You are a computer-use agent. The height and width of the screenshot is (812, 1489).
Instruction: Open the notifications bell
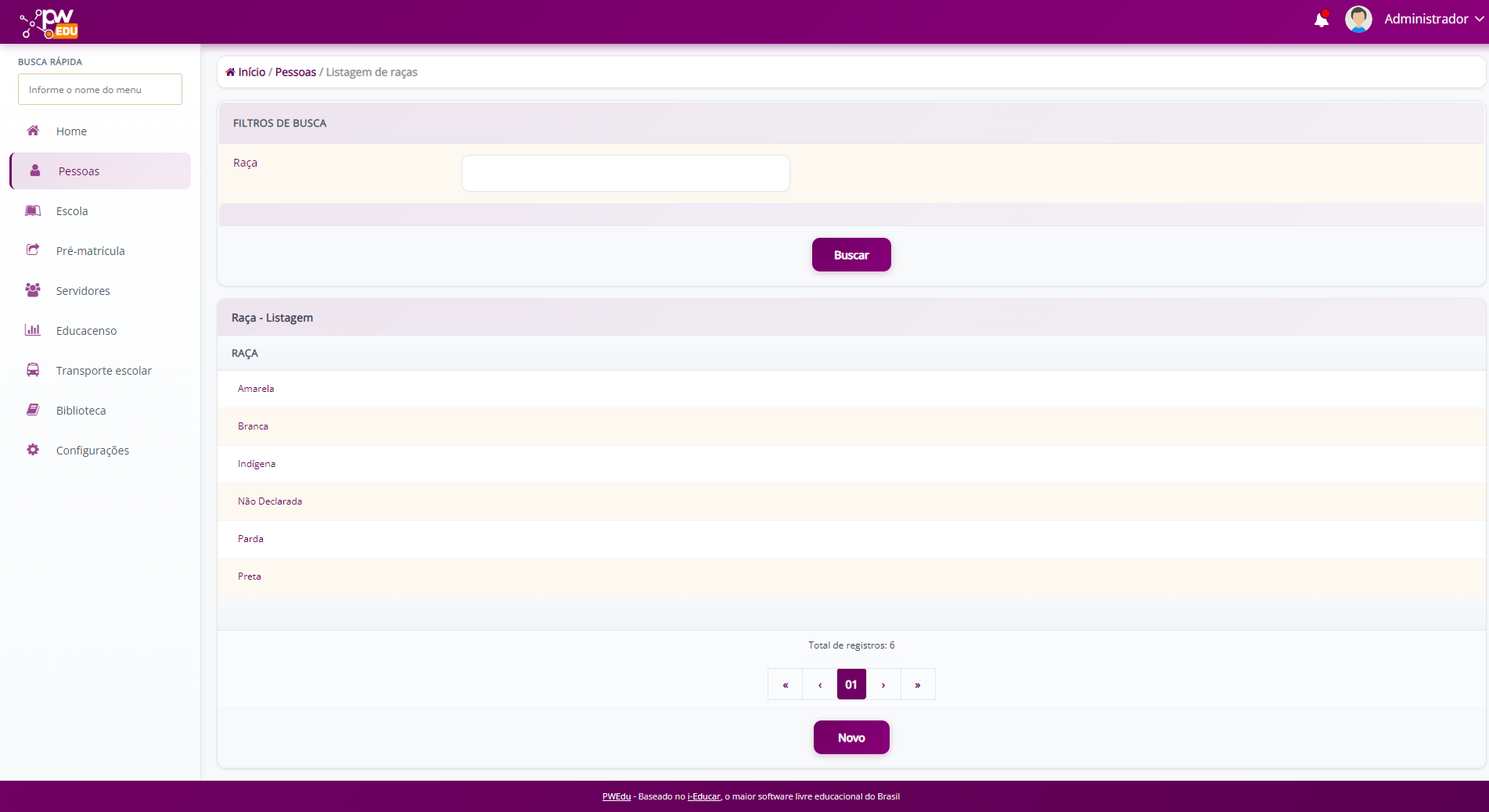tap(1321, 20)
